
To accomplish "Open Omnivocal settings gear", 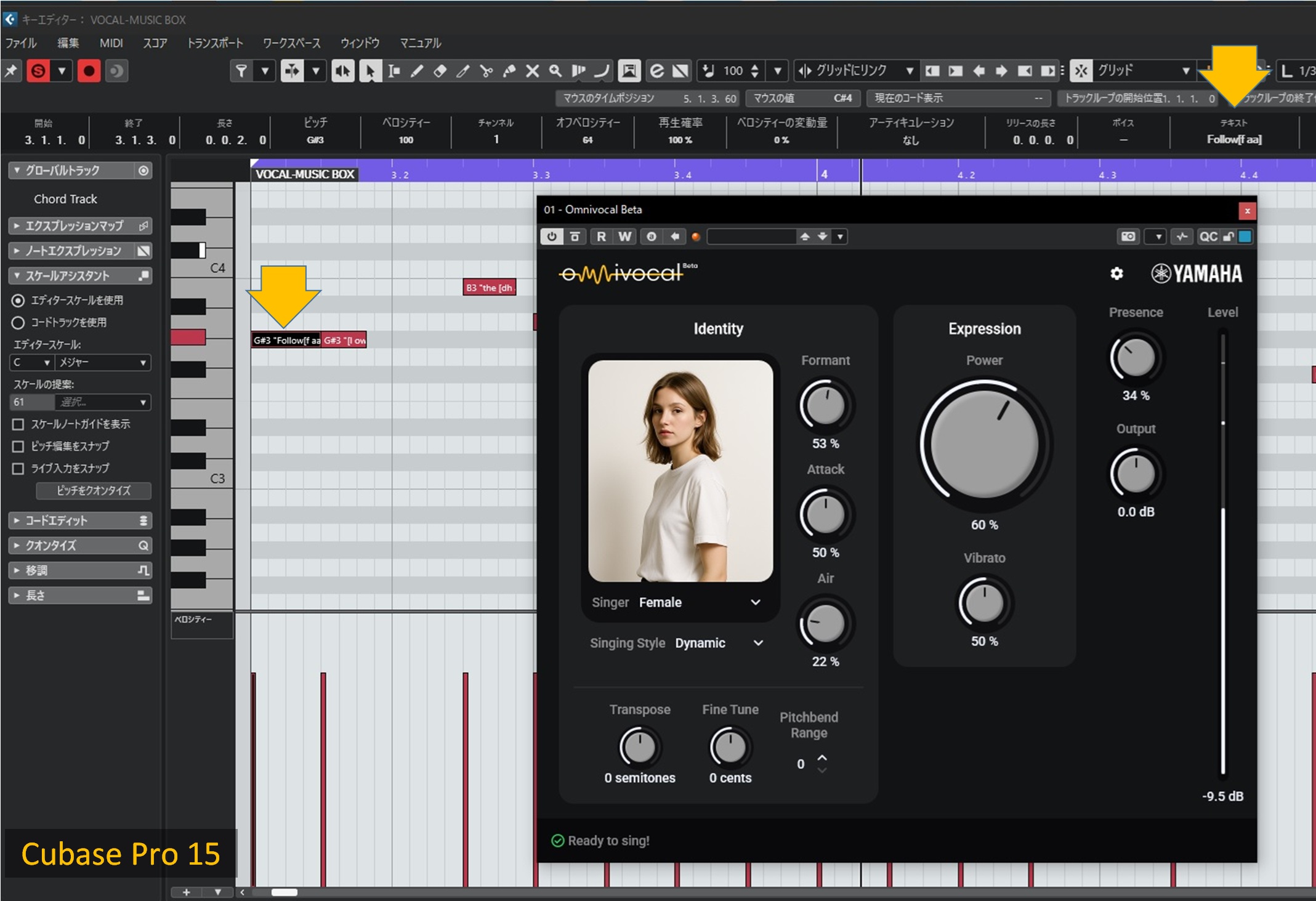I will point(1116,273).
